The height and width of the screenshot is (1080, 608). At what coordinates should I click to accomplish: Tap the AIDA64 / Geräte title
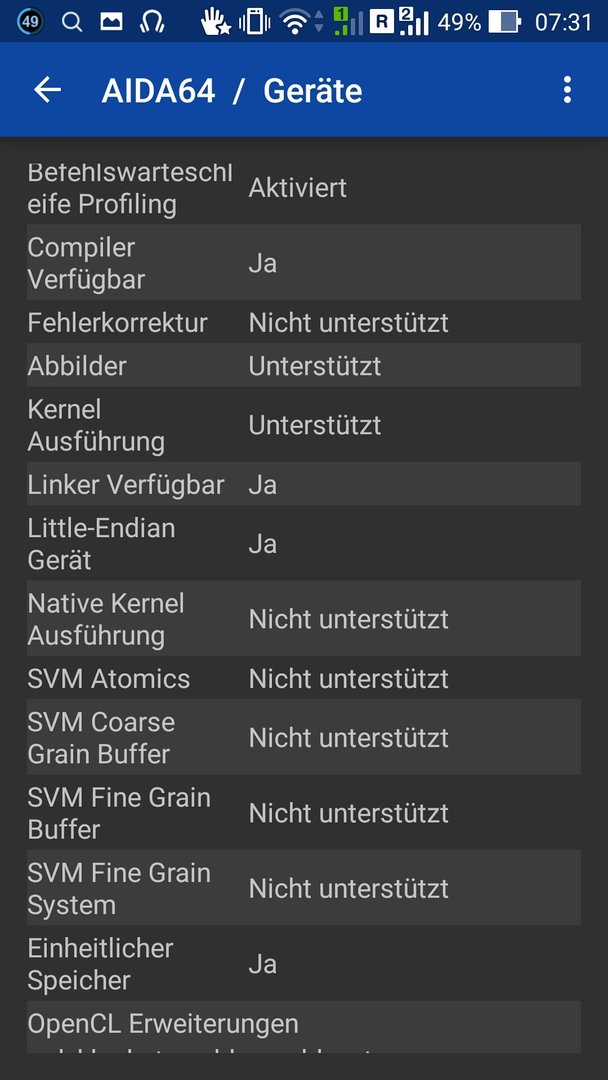pyautogui.click(x=232, y=91)
